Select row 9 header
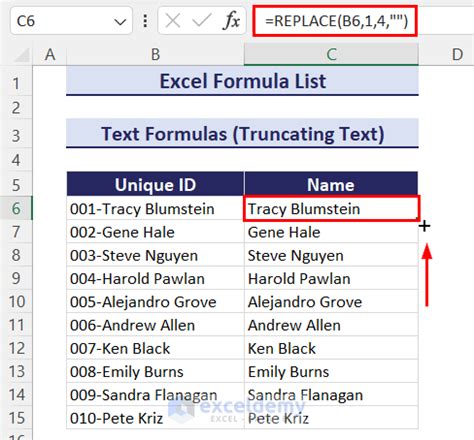474x440 pixels. click(16, 278)
